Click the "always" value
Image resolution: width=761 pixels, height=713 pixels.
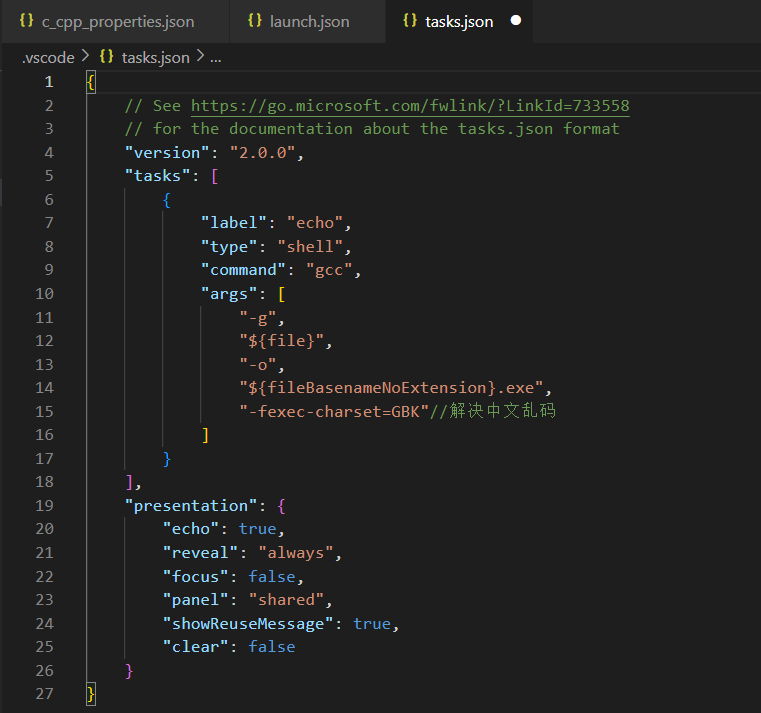click(x=296, y=553)
